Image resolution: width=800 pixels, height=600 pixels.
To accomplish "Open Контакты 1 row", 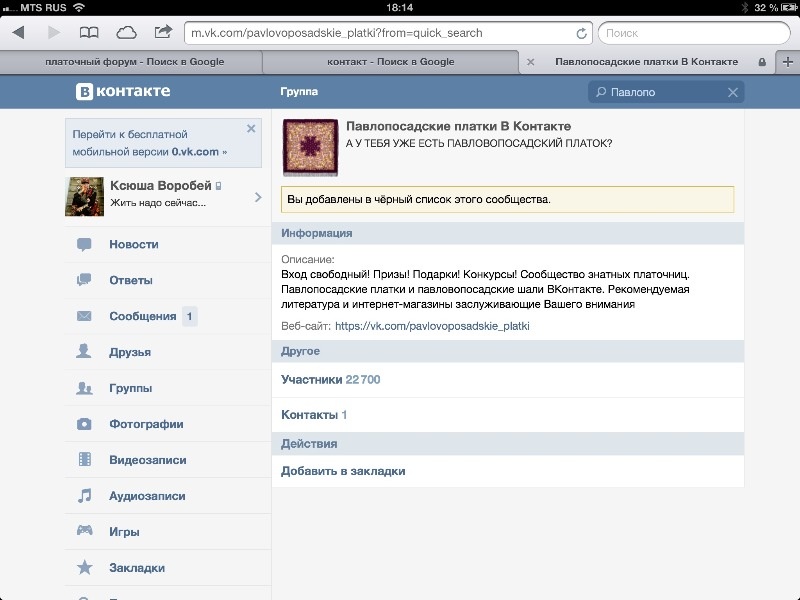I will tap(508, 415).
